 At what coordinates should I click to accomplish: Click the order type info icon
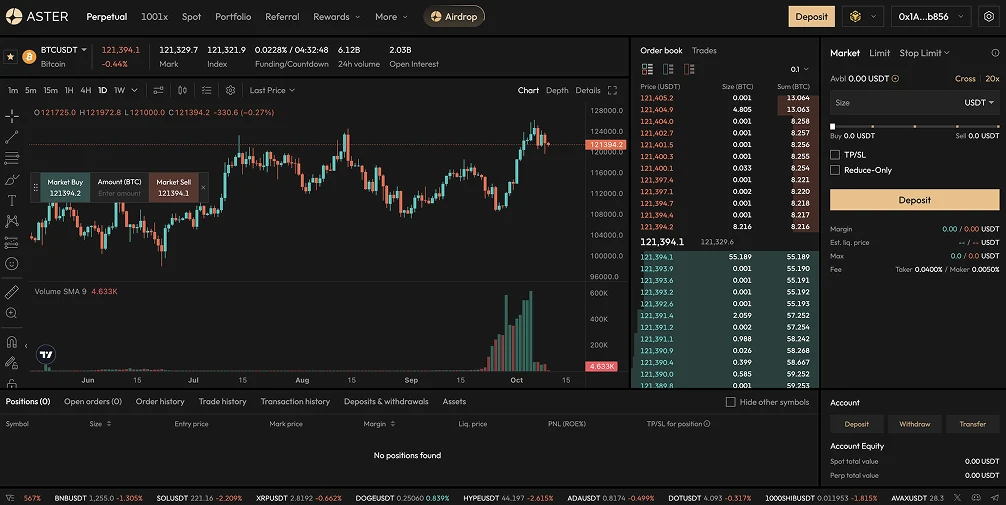pos(995,53)
